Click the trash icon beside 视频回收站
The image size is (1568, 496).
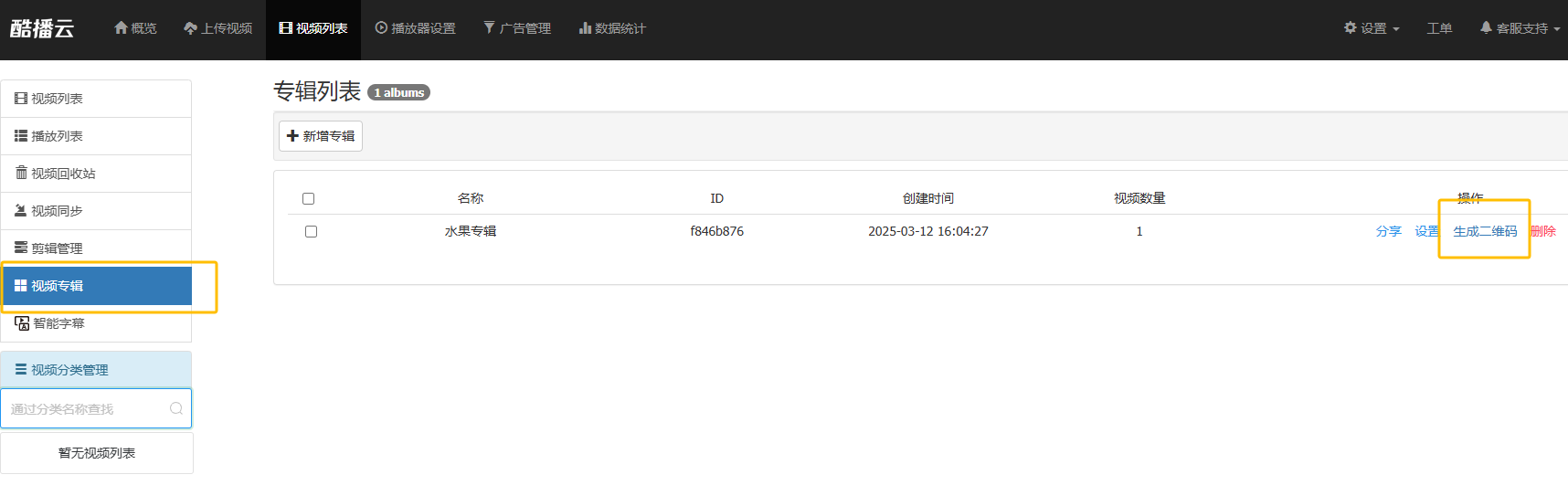pos(21,173)
